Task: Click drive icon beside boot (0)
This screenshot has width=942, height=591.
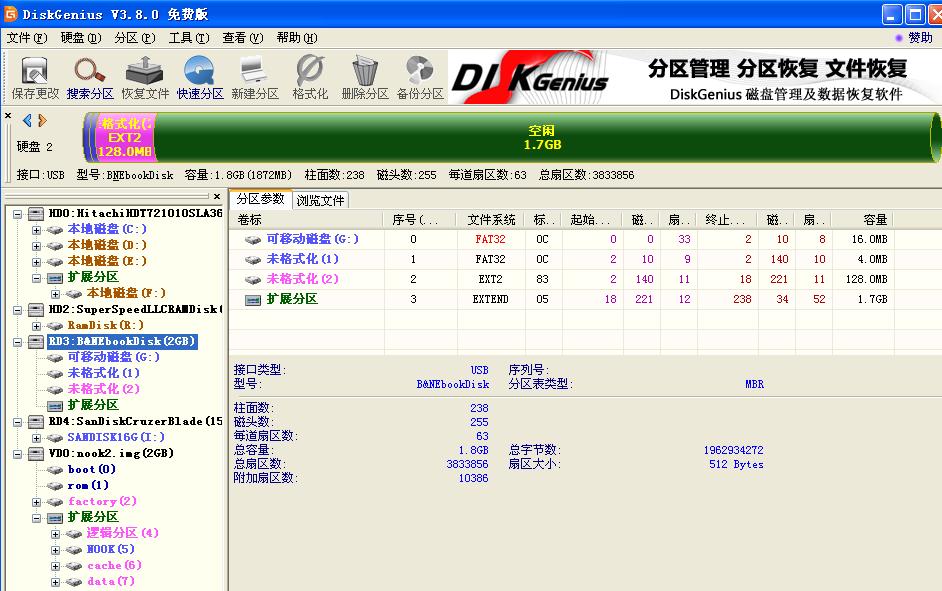Action: coord(55,470)
